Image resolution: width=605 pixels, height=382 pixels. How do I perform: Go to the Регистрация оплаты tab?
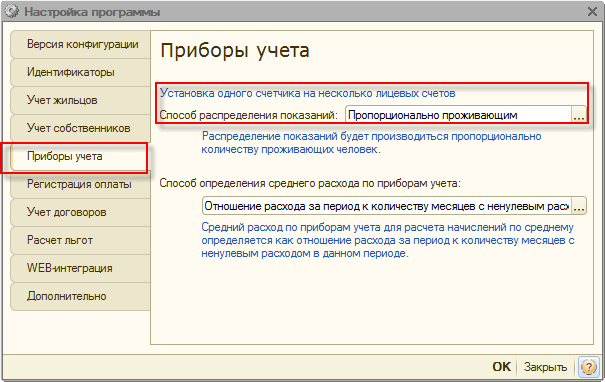[80, 184]
